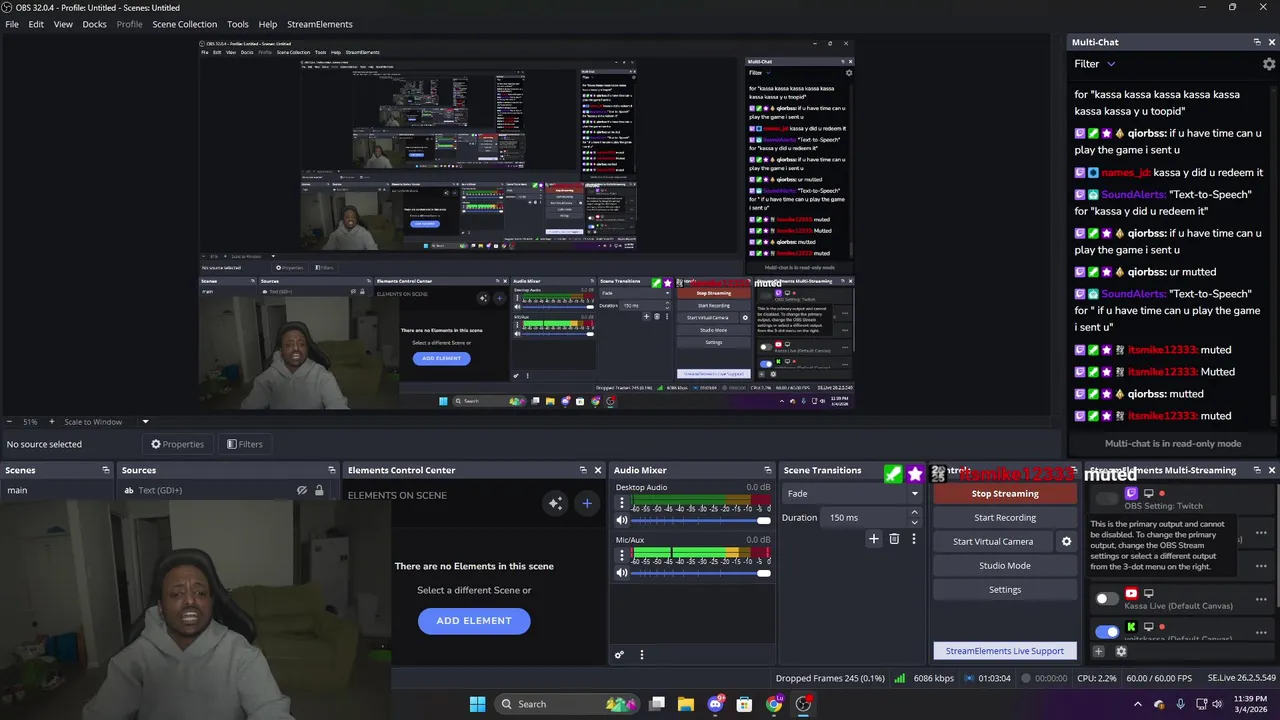The height and width of the screenshot is (720, 1280).
Task: Open the Fade transition dropdown
Action: click(x=852, y=493)
